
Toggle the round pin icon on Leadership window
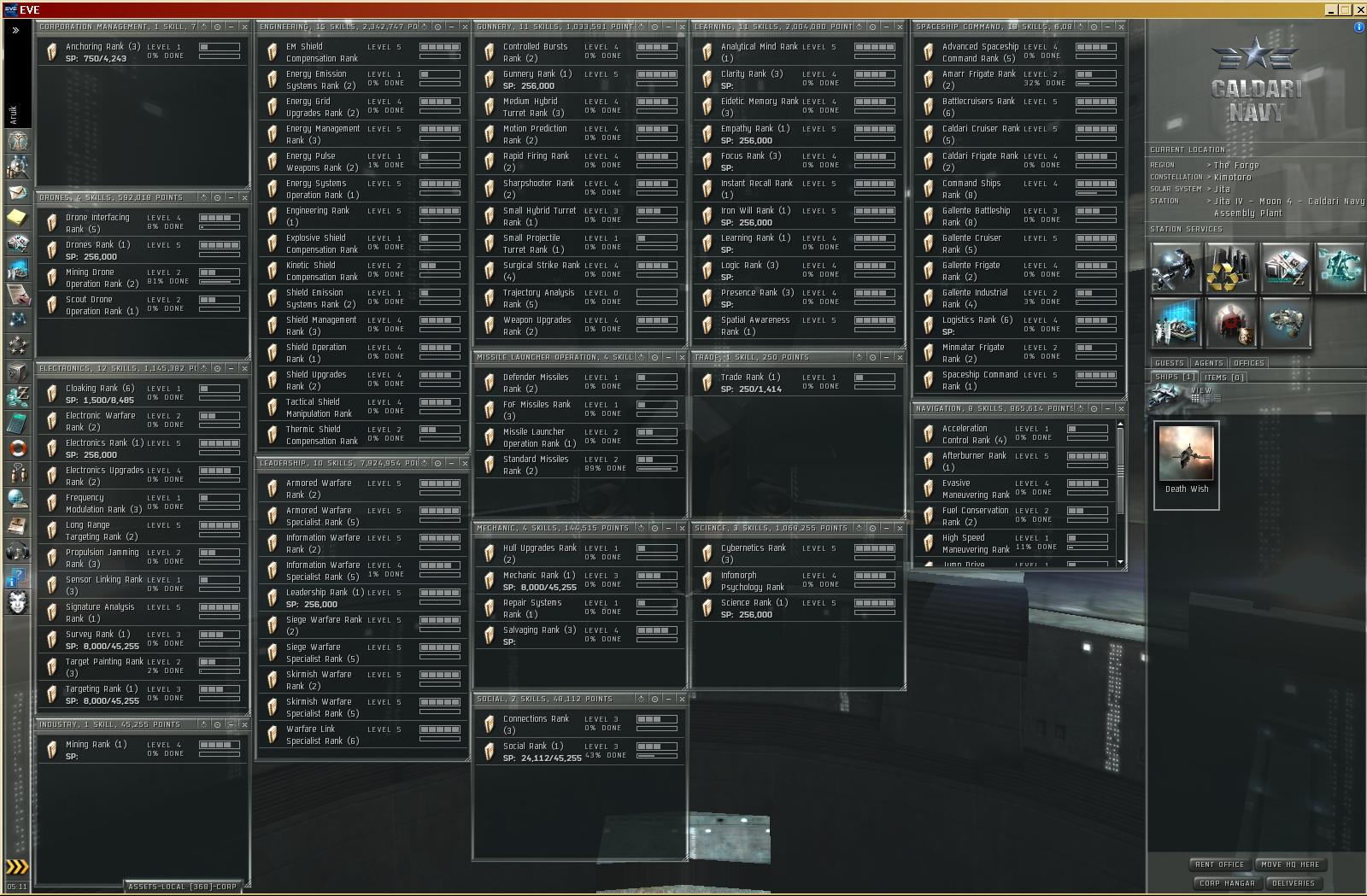coord(437,463)
